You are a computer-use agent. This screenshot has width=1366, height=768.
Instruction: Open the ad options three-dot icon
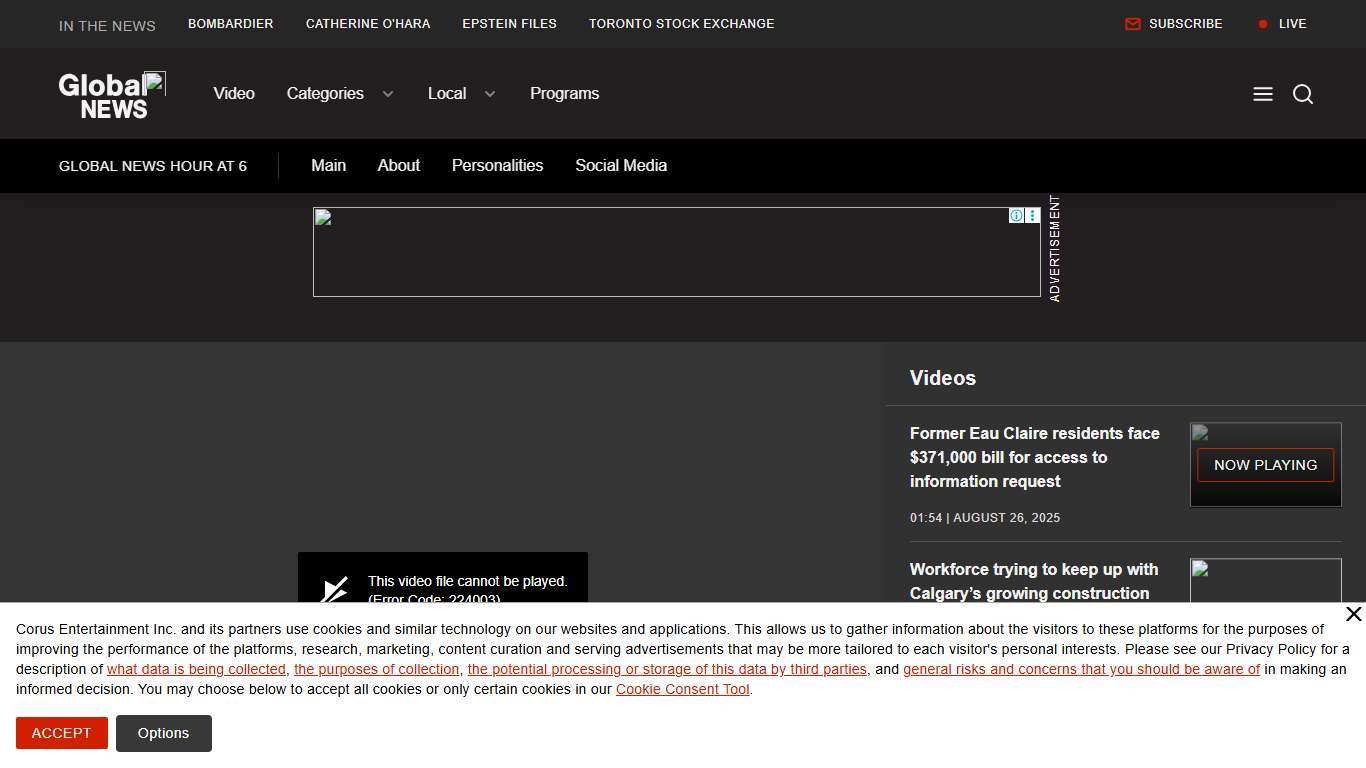point(1032,216)
